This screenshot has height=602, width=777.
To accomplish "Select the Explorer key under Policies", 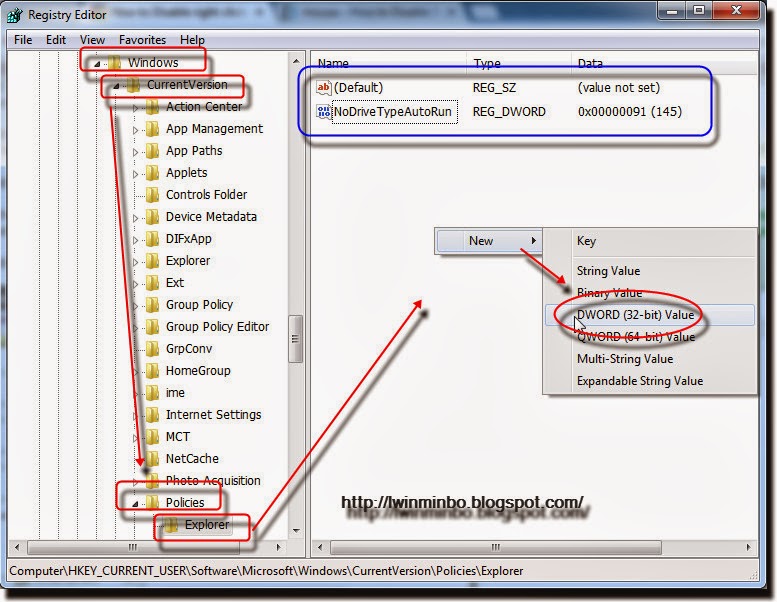I will 207,525.
